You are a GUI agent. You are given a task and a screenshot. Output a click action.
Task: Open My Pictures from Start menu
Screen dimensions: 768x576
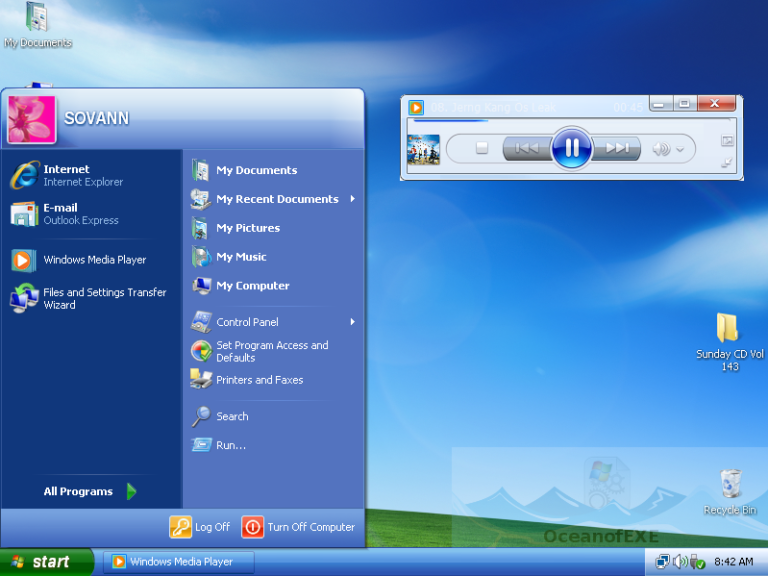[x=248, y=228]
